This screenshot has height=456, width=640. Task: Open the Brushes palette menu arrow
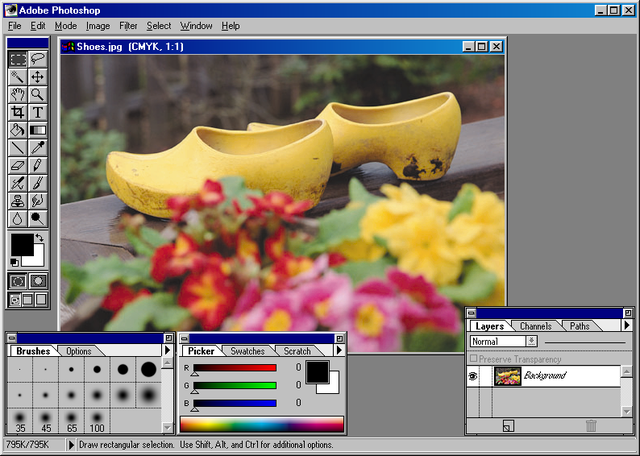pyautogui.click(x=167, y=350)
